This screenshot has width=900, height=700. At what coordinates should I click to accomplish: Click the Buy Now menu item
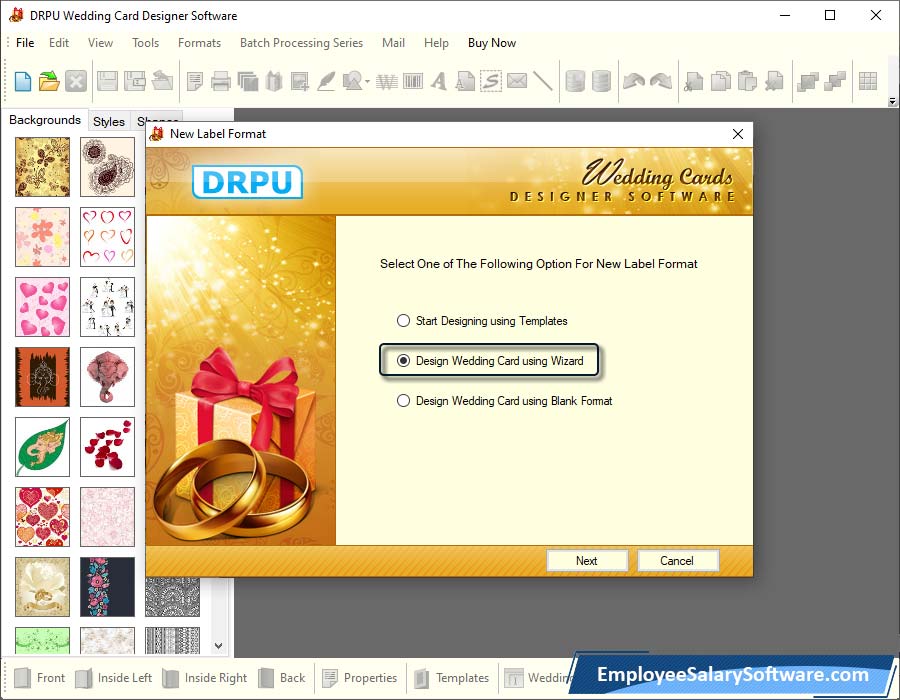[492, 43]
